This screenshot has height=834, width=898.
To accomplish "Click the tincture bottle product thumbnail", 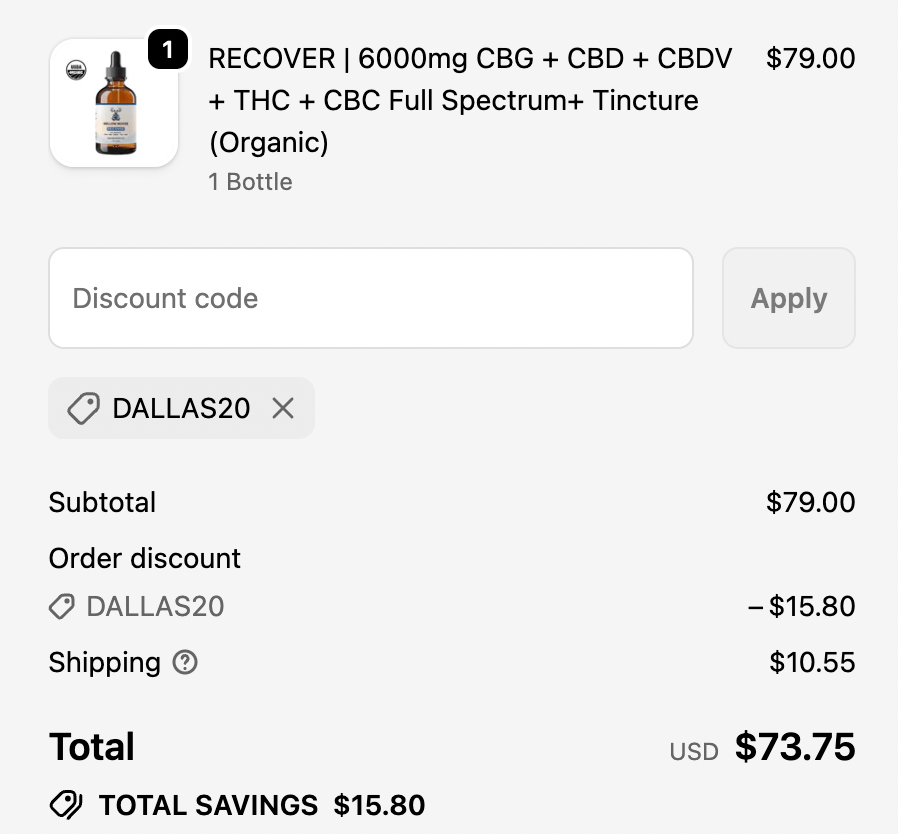I will tap(114, 105).
